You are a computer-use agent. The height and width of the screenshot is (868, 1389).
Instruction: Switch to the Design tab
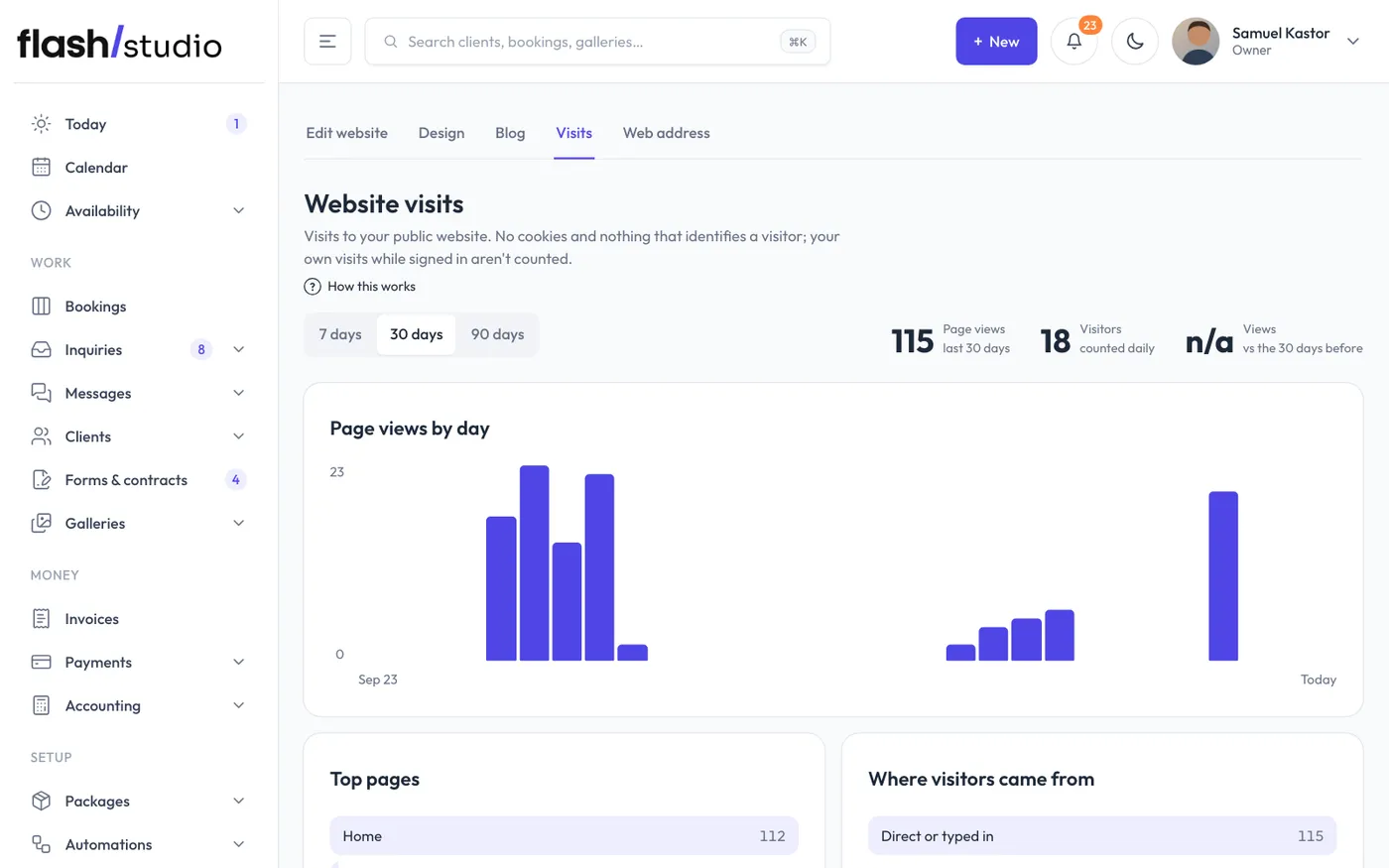point(442,133)
